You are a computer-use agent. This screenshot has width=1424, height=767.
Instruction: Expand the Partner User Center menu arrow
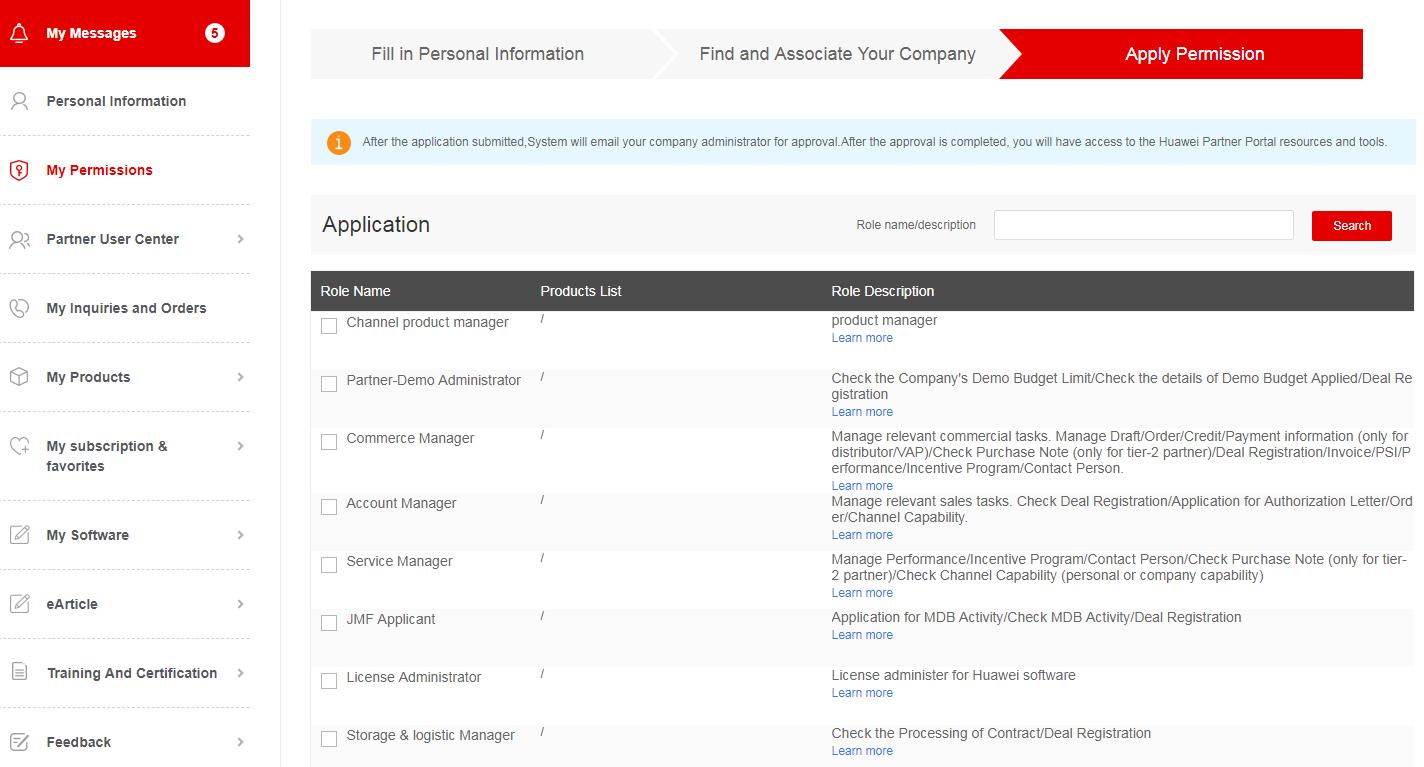point(241,239)
